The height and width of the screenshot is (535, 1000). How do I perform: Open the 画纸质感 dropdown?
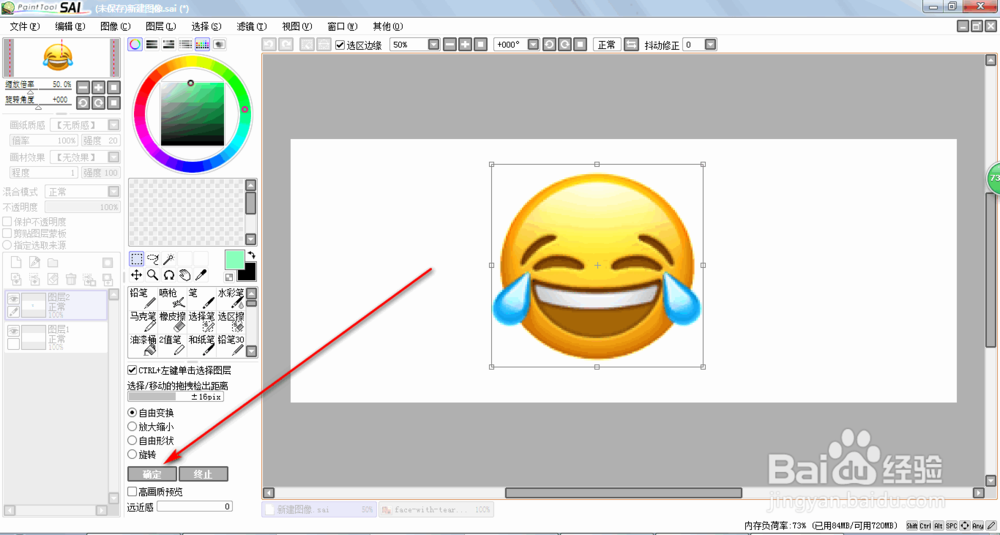[113, 125]
